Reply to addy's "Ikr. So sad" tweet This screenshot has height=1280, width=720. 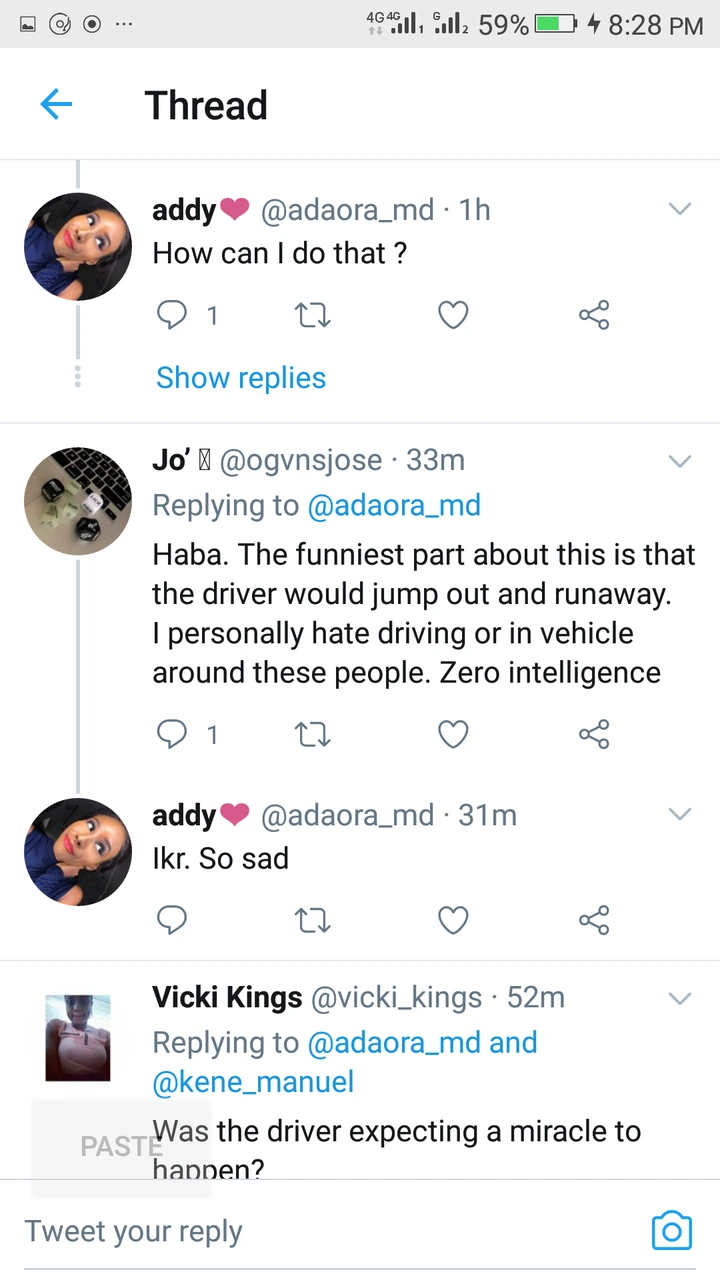[173, 919]
